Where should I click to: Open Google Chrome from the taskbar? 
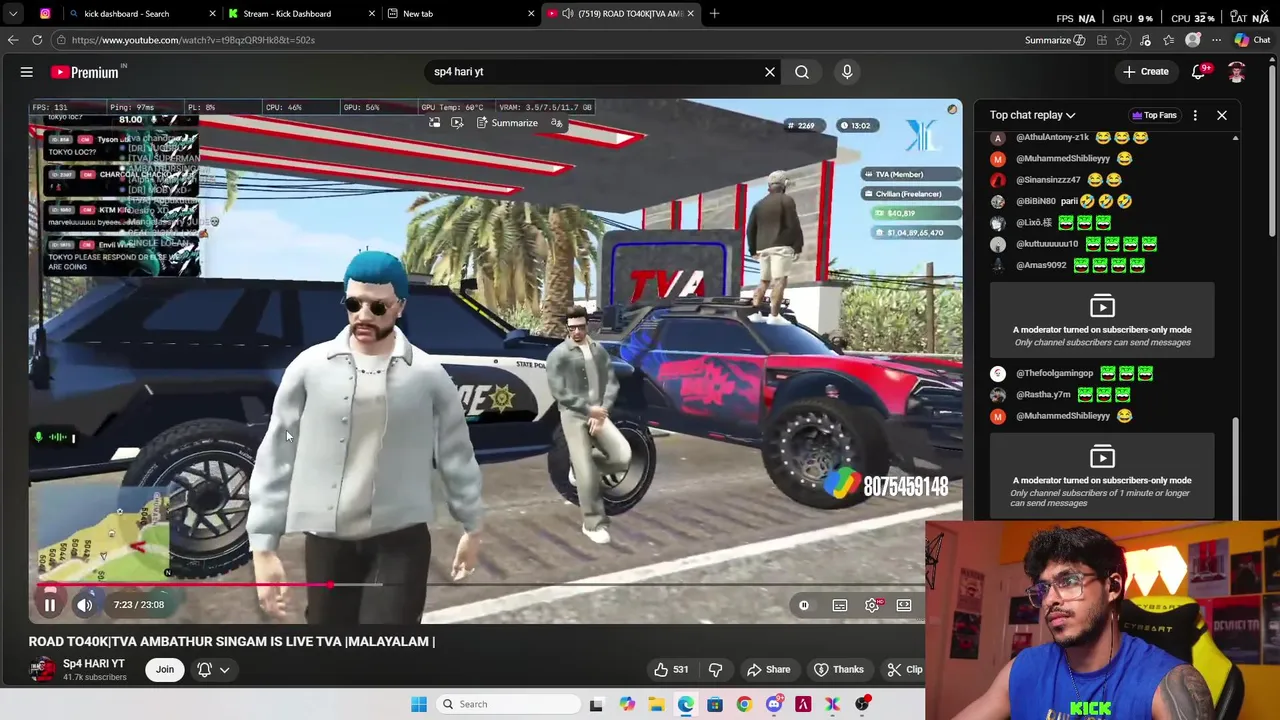click(x=744, y=704)
